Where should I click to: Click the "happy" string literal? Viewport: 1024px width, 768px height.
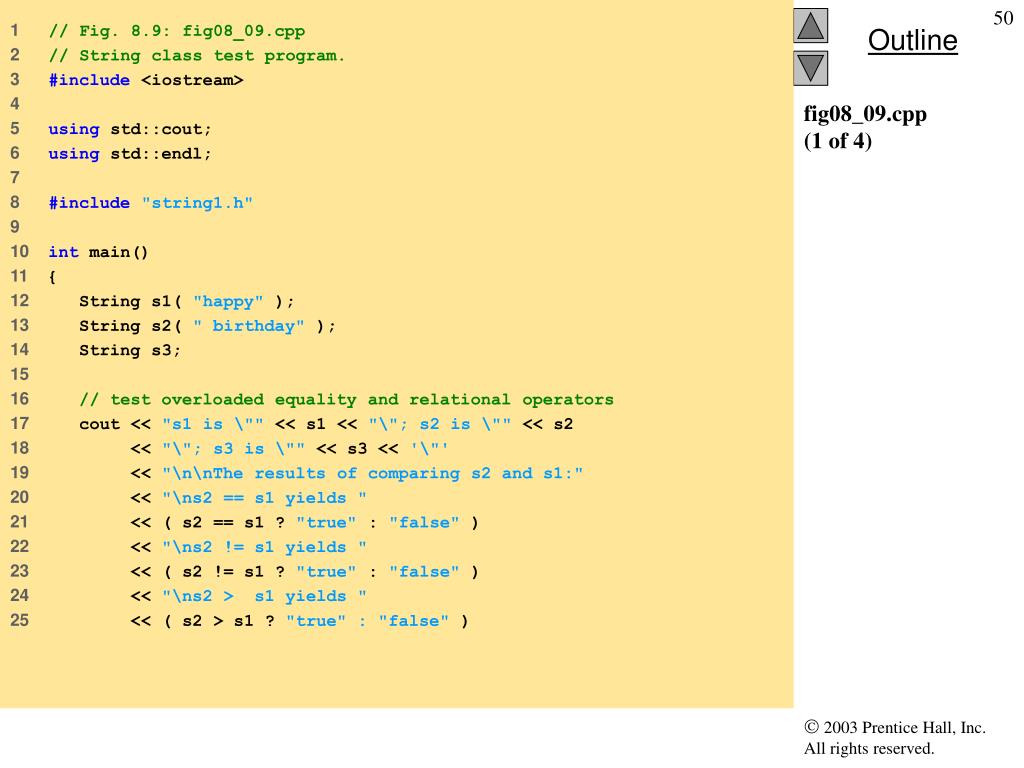[x=228, y=301]
